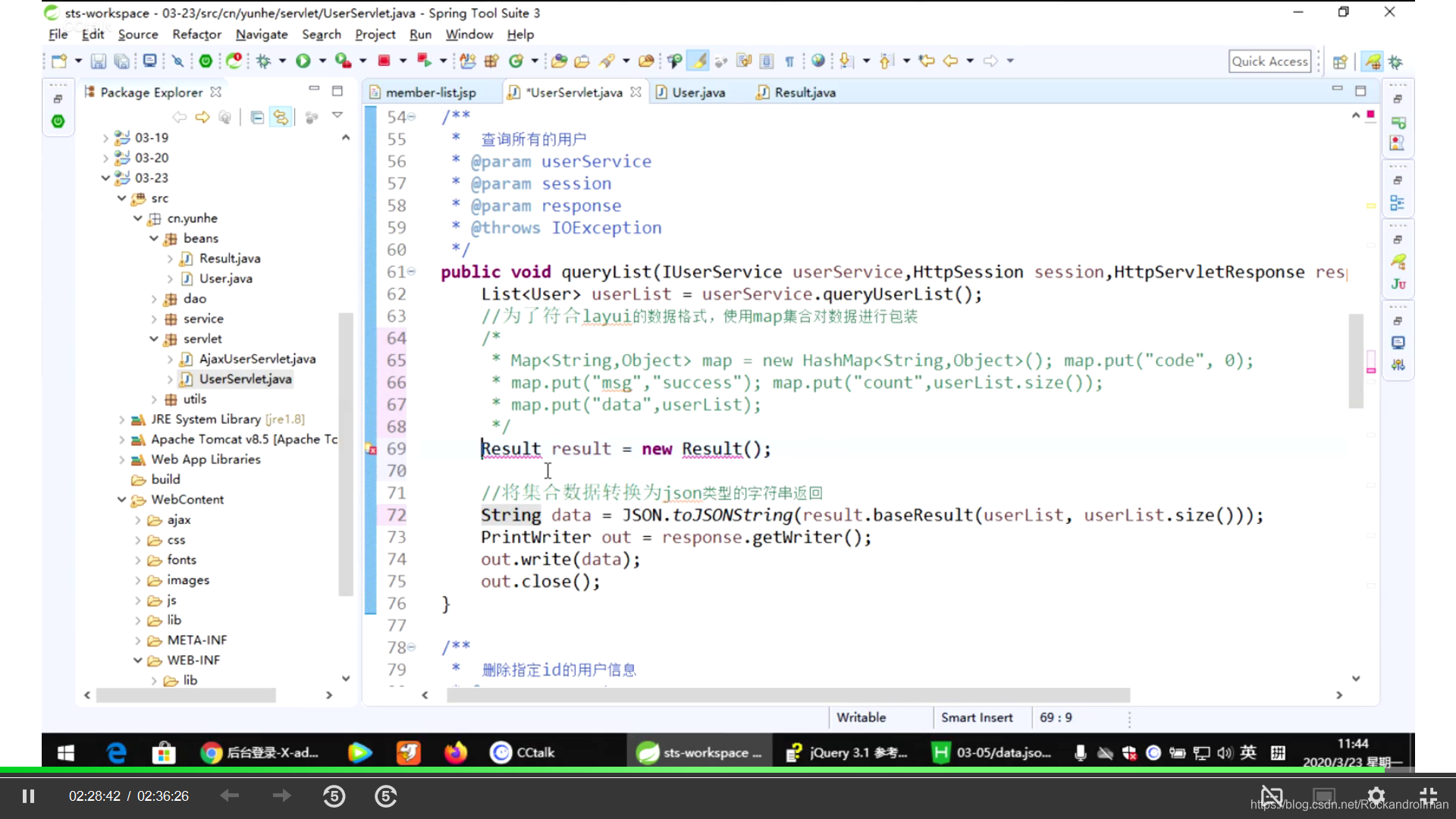Open Package Explorer View Menu arrow
The width and height of the screenshot is (1456, 819).
click(337, 115)
